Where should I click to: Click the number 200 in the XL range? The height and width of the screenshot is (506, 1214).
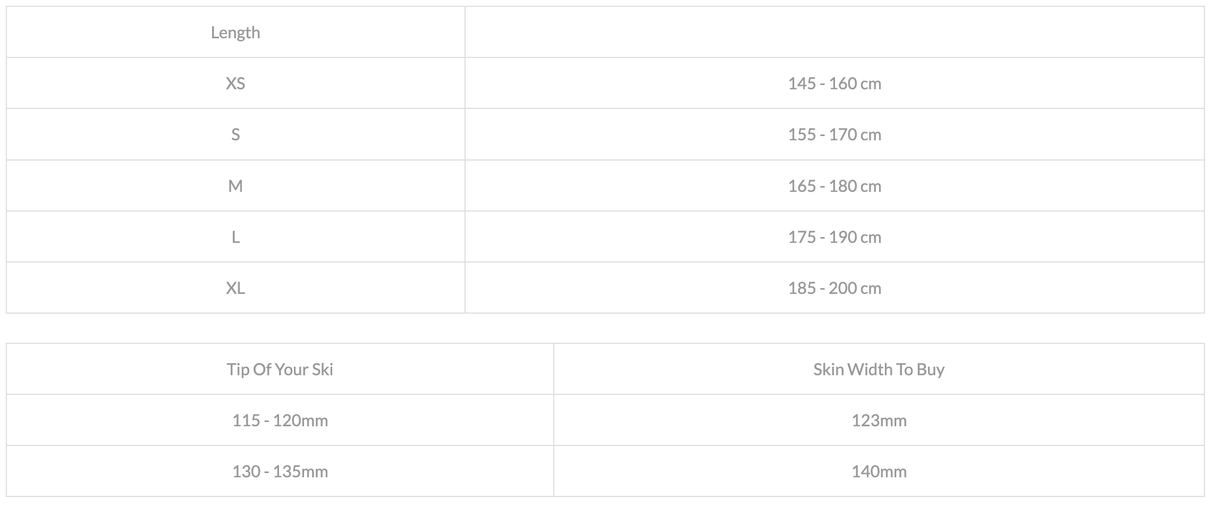(x=843, y=287)
